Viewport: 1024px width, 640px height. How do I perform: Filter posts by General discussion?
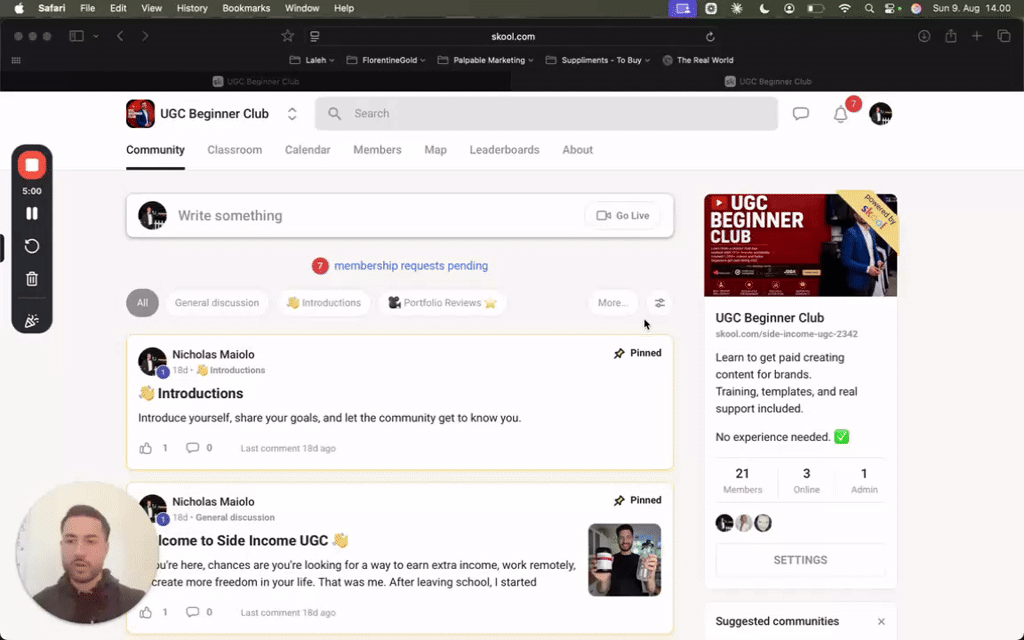coord(217,303)
